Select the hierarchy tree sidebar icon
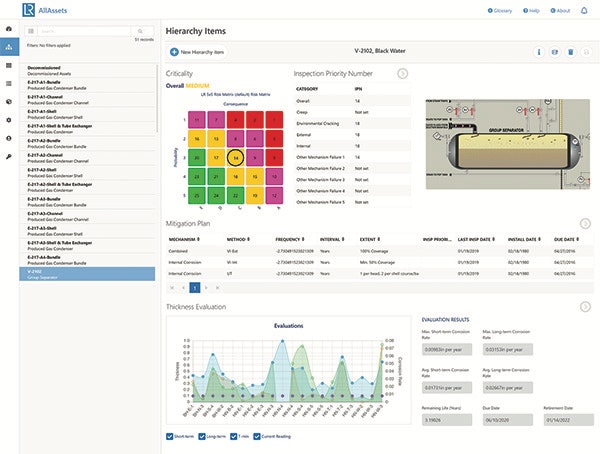600x454 pixels. (9, 47)
